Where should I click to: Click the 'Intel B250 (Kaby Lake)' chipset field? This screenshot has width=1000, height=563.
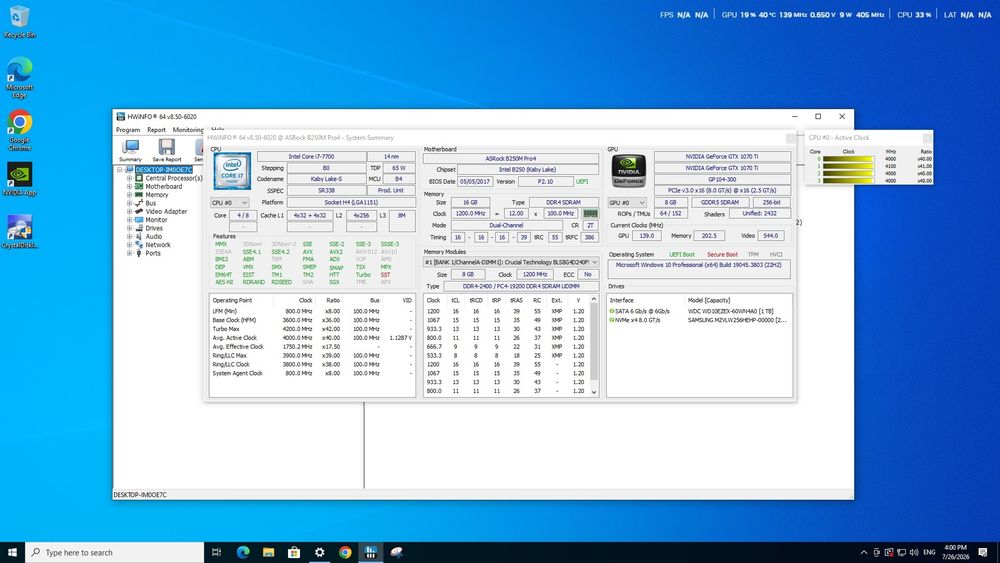(527, 170)
